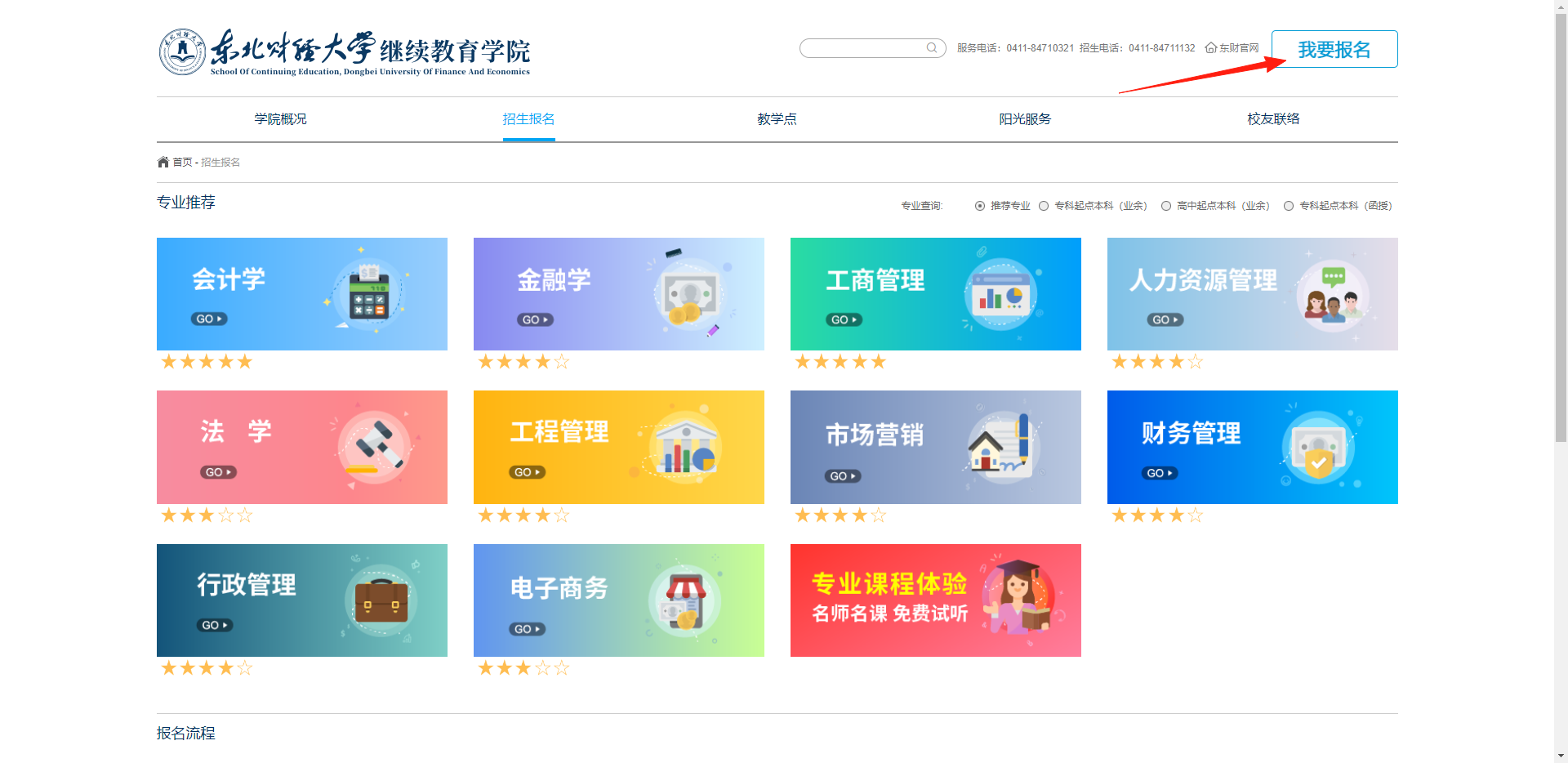Click the home icon in breadcrumb
This screenshot has width=1568, height=763.
163,162
